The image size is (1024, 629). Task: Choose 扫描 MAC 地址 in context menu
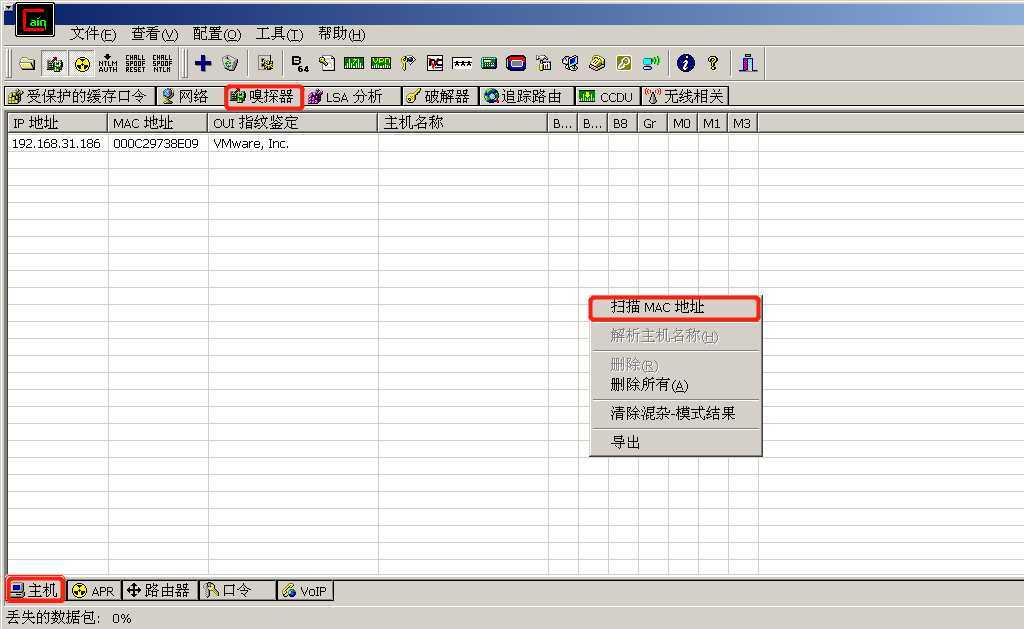(675, 307)
